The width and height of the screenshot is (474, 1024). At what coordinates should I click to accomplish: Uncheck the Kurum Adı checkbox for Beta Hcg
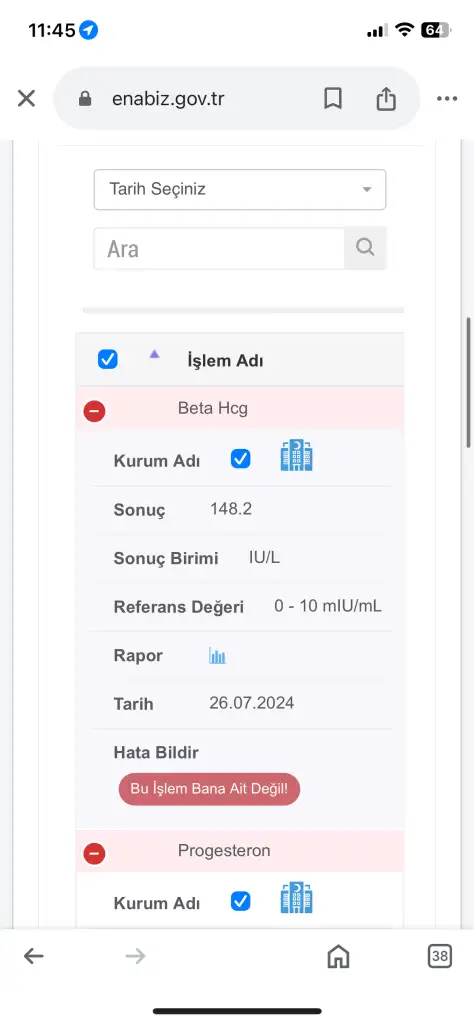pos(241,459)
